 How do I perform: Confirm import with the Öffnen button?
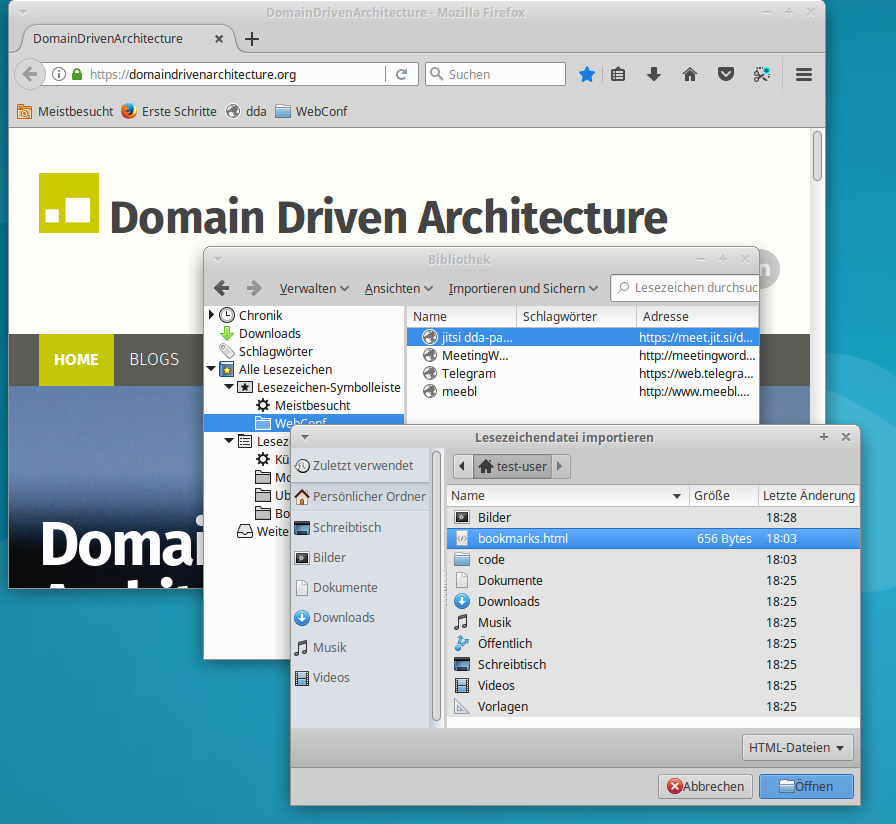[806, 786]
